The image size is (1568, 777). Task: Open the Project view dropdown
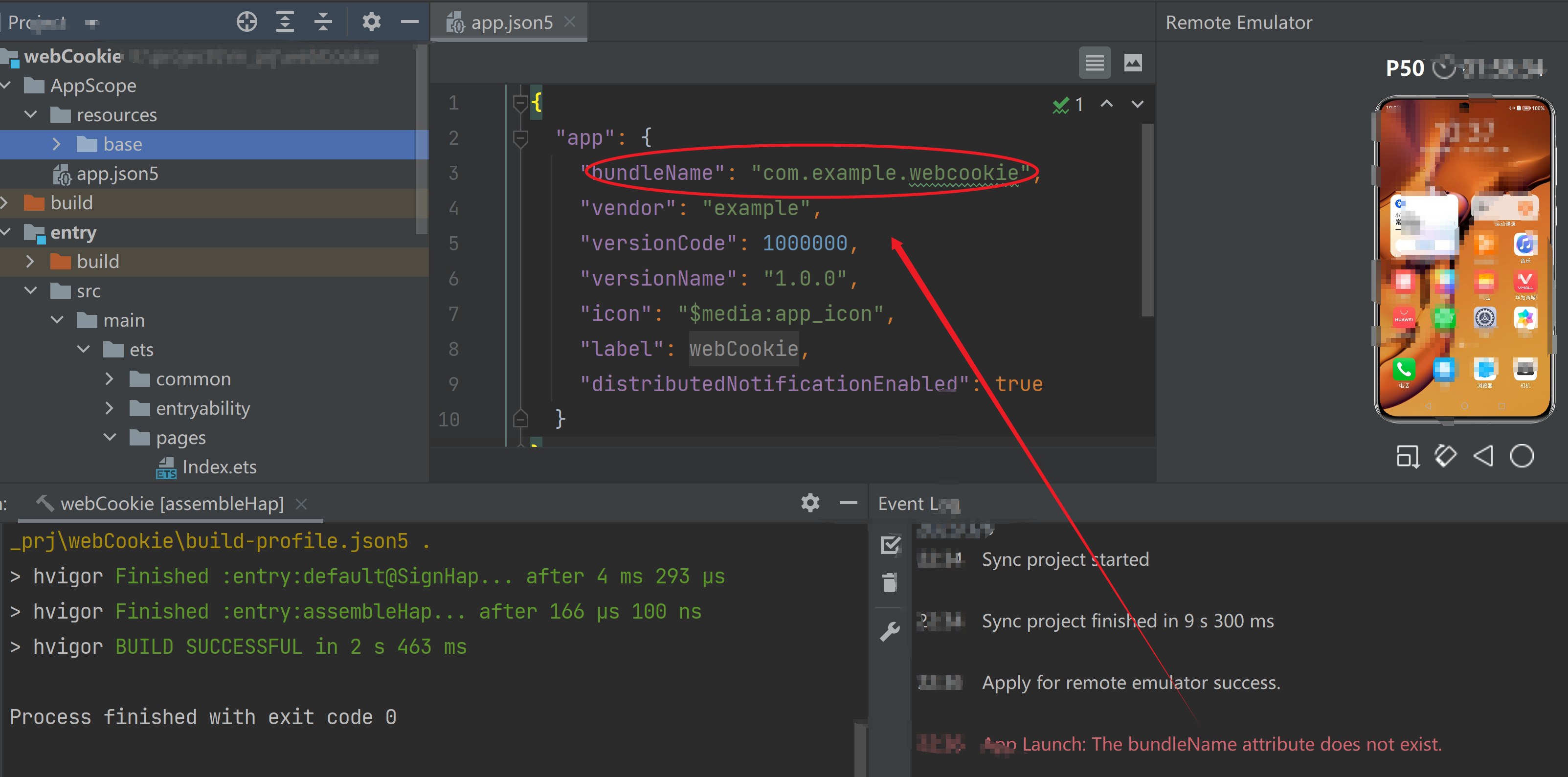coord(91,23)
